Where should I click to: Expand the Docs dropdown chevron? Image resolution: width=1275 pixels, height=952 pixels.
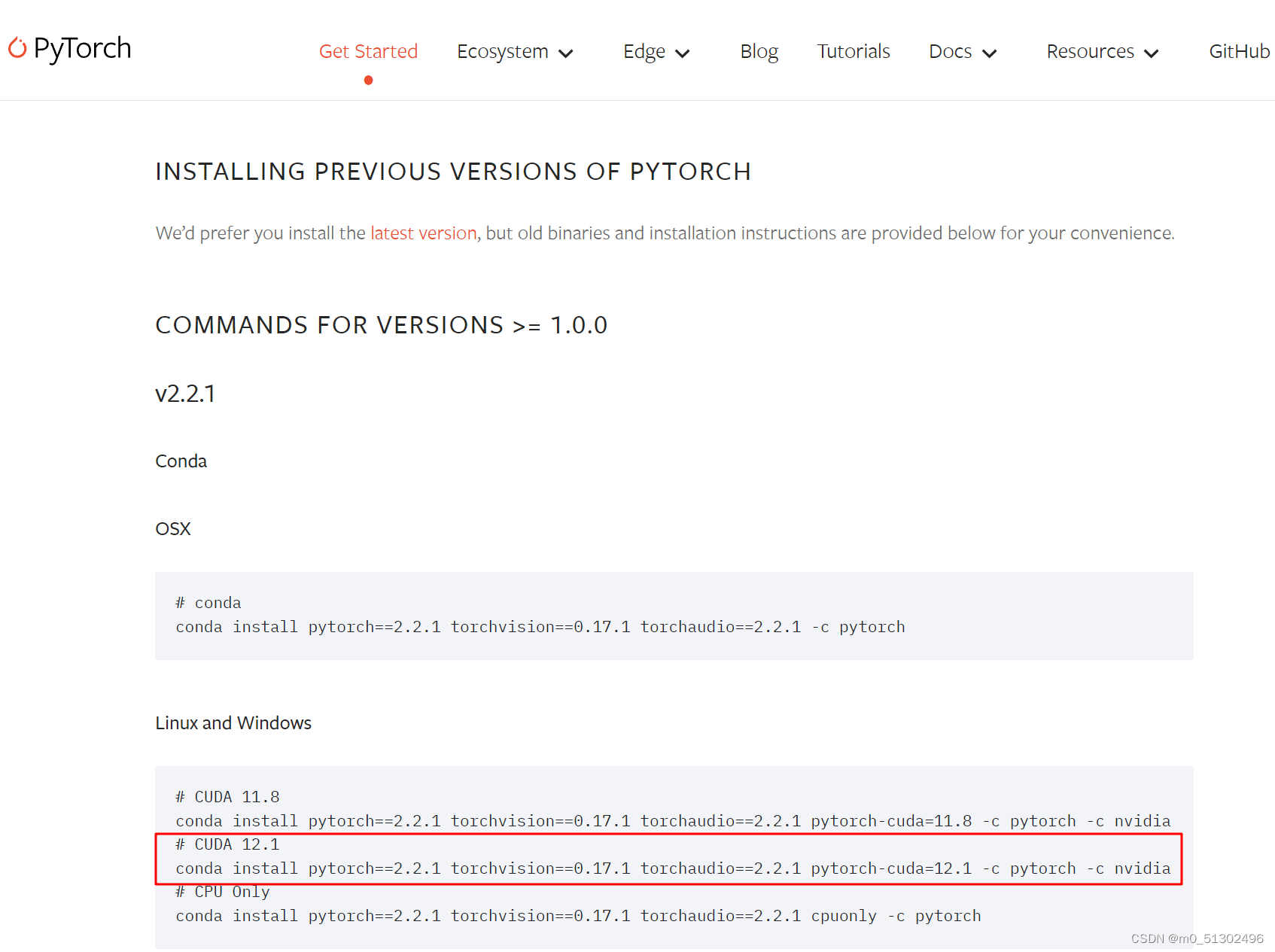coord(990,53)
